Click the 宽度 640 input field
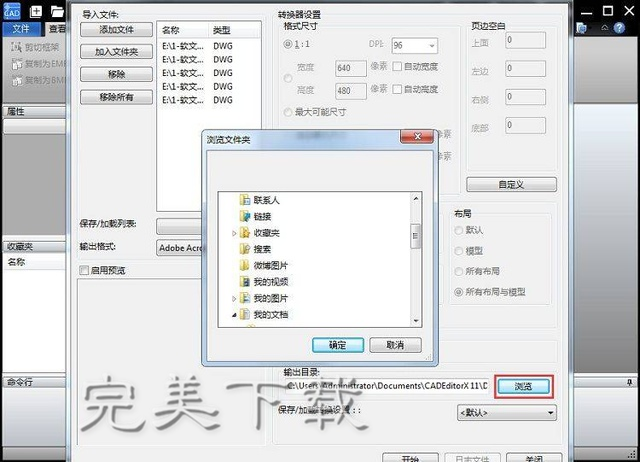Viewport: 640px width, 462px height. (x=351, y=68)
